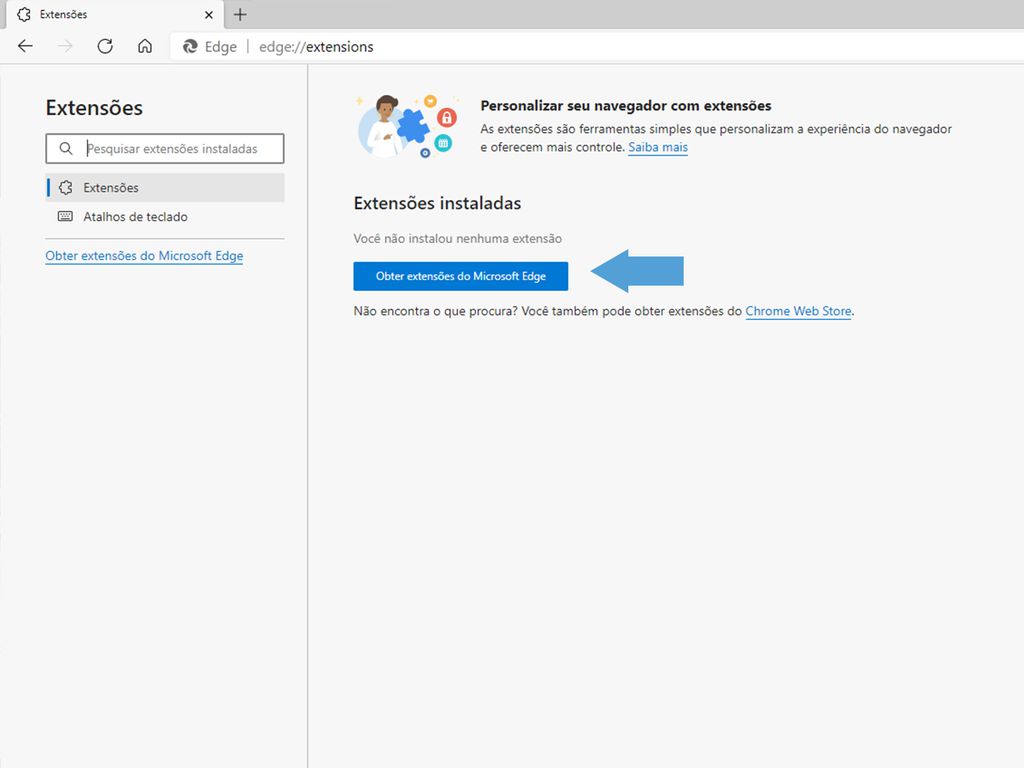
Task: Open sidebar link Obter extensões do Microsoft Edge
Action: tap(144, 256)
